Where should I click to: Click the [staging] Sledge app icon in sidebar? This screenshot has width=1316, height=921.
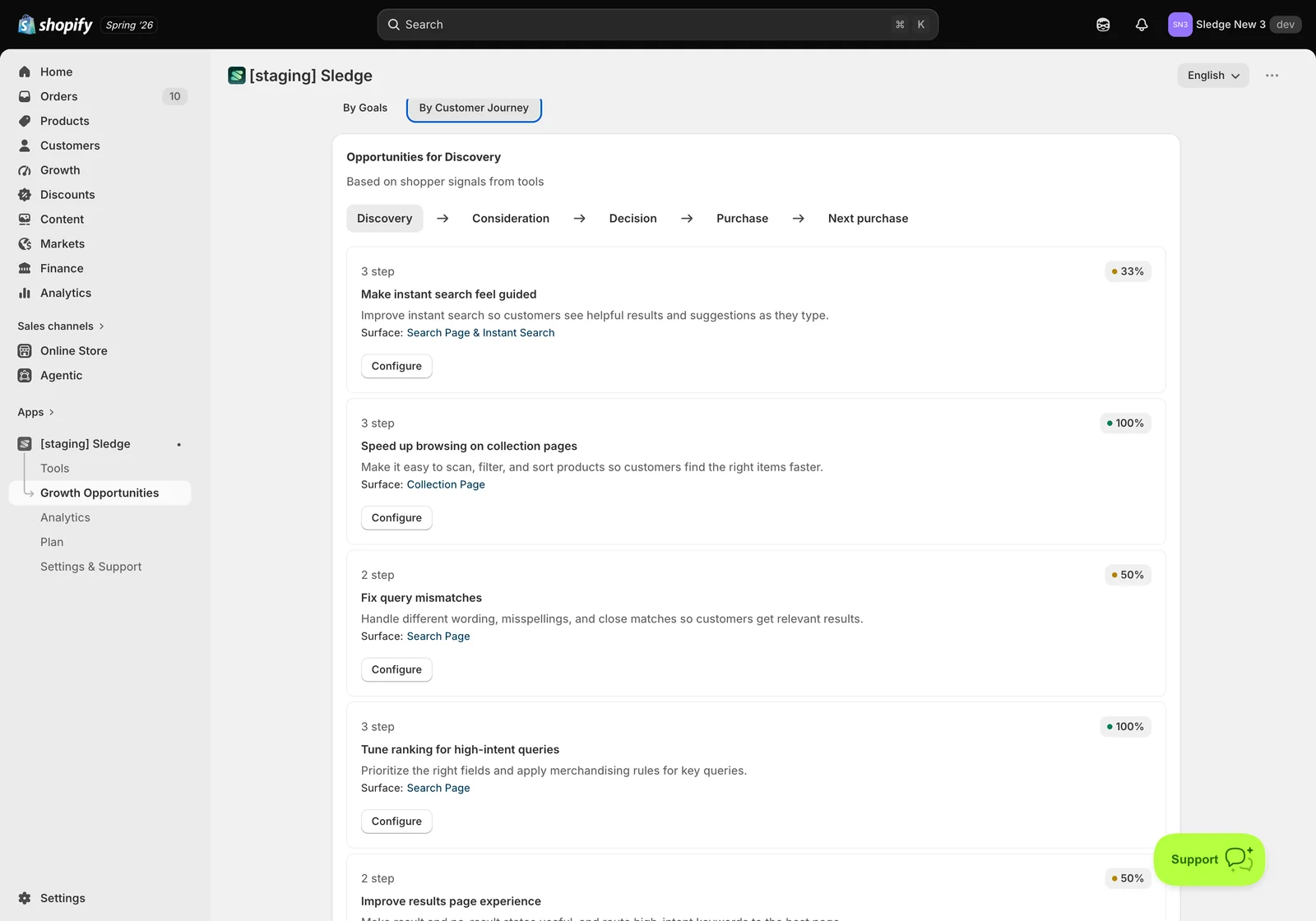[x=25, y=444]
